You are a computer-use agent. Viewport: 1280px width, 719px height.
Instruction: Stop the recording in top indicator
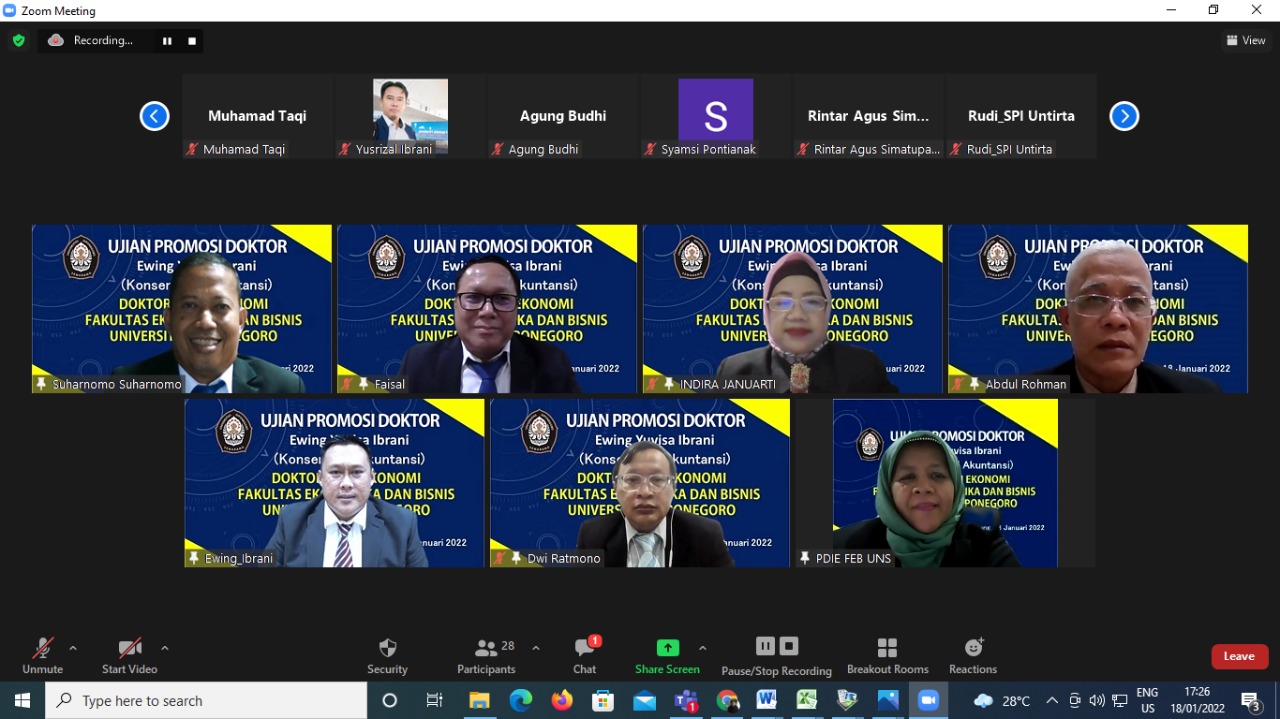(192, 41)
